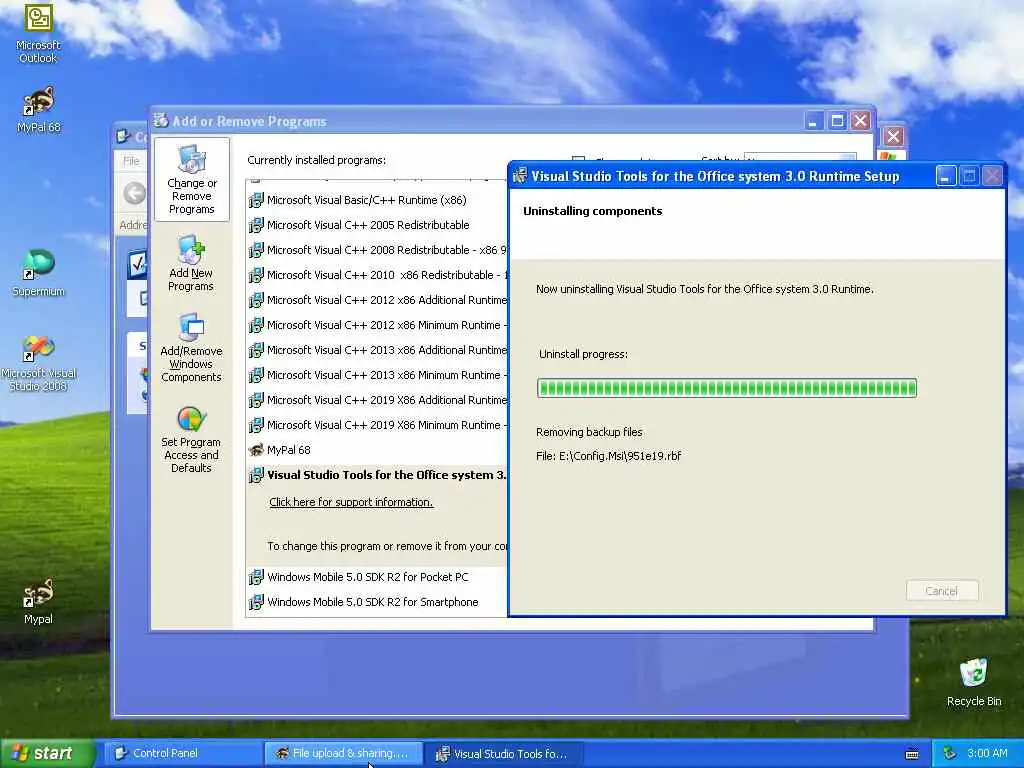The image size is (1024, 768).
Task: Select the Supermium desktop shortcut
Action: coord(39,273)
